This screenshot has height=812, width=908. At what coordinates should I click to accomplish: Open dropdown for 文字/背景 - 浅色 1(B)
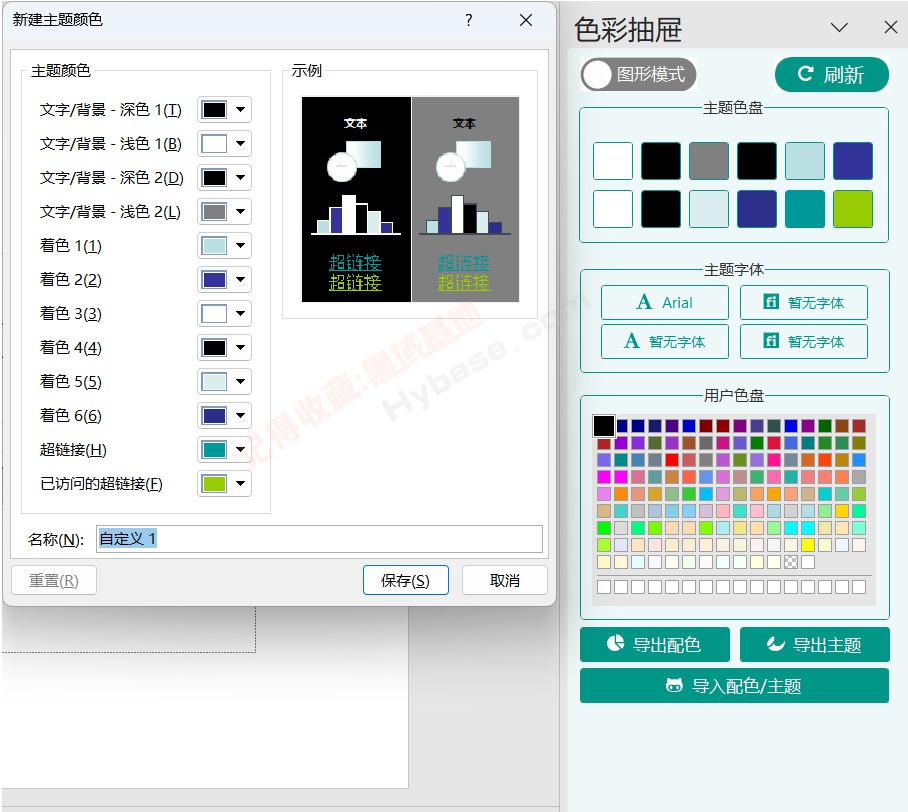pos(225,144)
